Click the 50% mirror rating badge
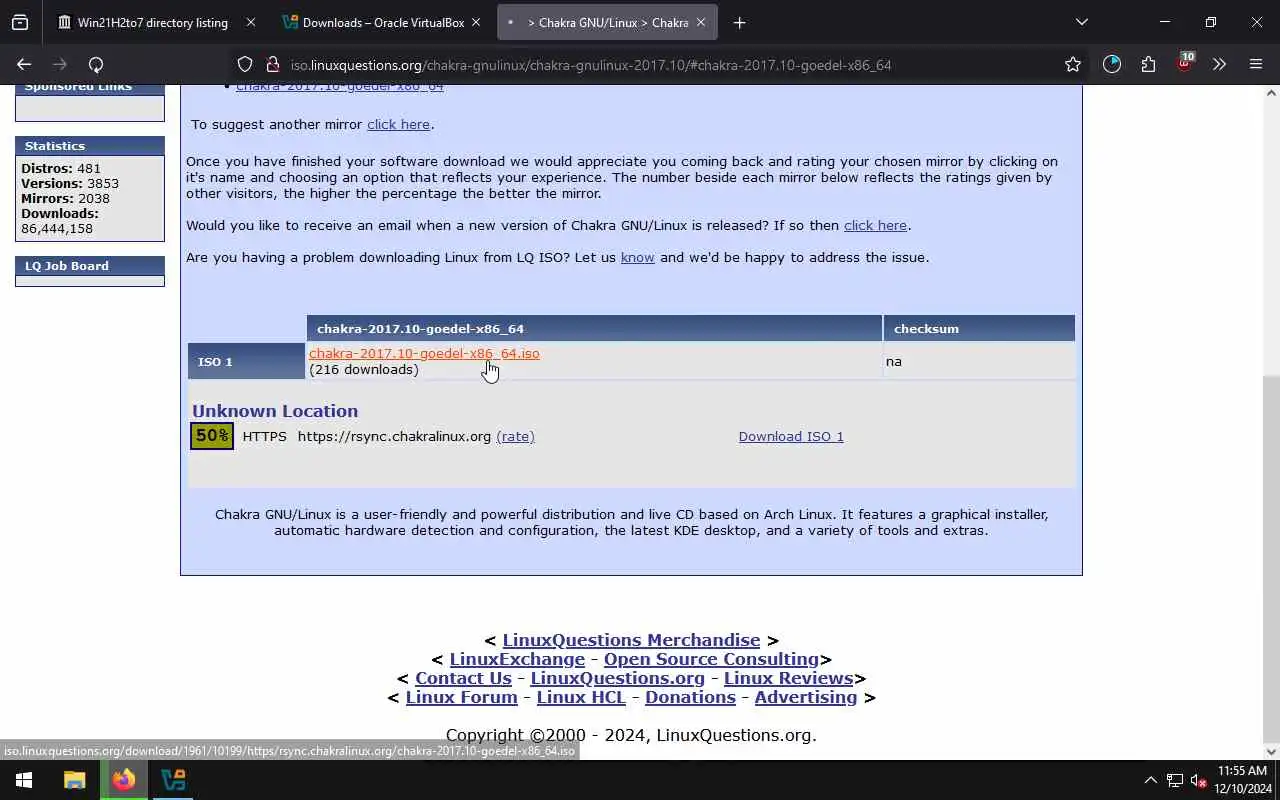This screenshot has width=1280, height=800. [212, 436]
